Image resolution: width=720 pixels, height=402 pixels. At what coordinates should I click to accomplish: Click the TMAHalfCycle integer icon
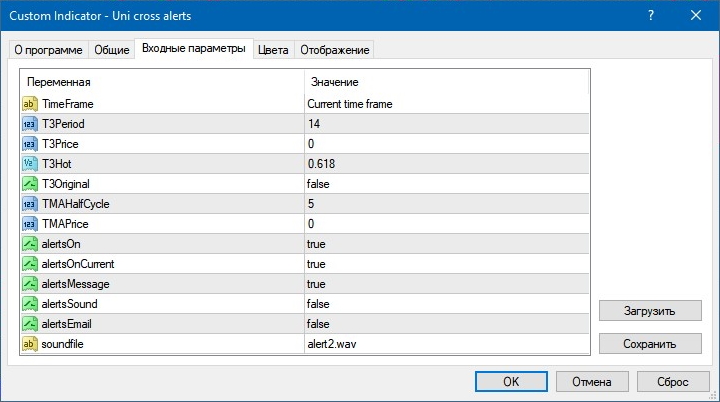click(29, 204)
